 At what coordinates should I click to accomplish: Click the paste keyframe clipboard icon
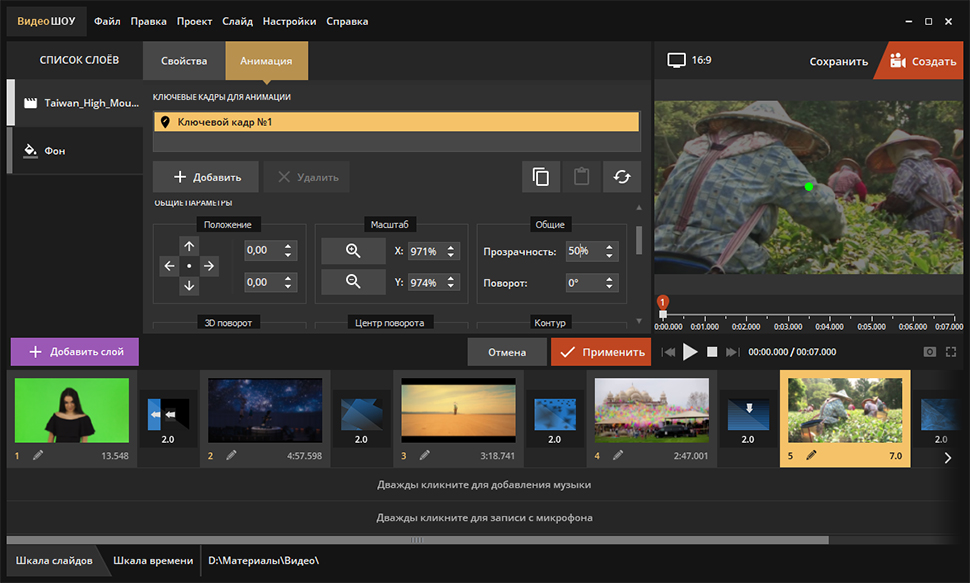click(x=582, y=177)
